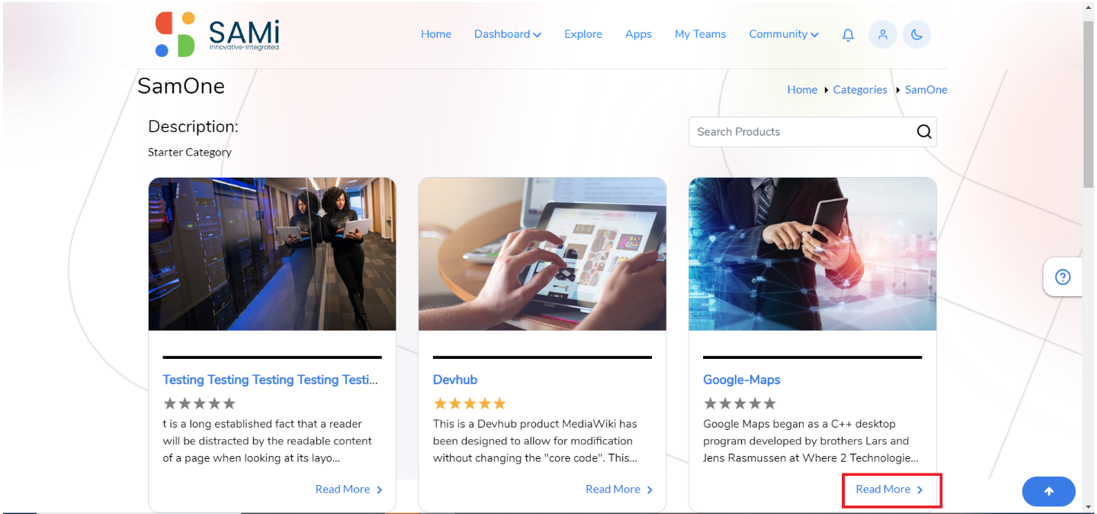The height and width of the screenshot is (514, 1097).
Task: Open the help question mark icon
Action: pyautogui.click(x=1063, y=278)
